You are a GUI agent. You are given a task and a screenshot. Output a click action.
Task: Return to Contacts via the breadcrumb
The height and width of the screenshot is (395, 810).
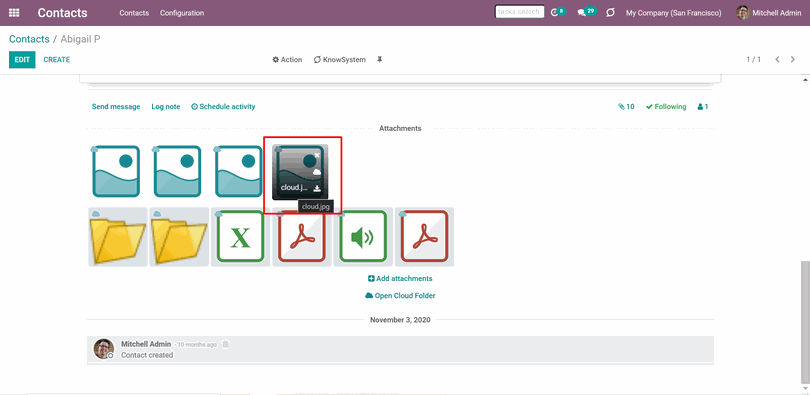[29, 39]
